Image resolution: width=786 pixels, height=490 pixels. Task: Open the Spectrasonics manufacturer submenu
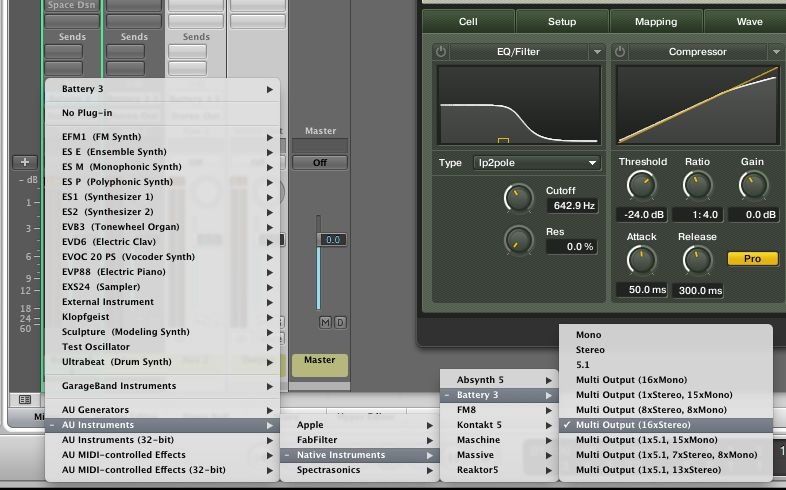click(x=359, y=470)
